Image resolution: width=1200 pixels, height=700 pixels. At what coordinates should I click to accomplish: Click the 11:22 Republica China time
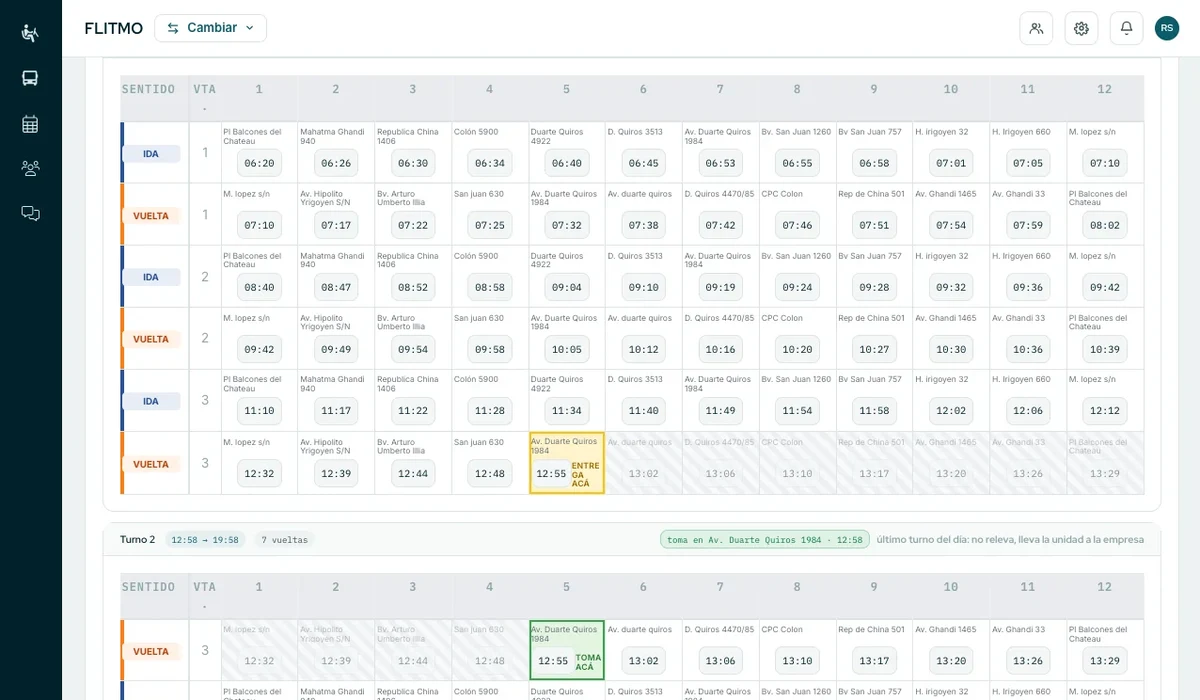pos(412,411)
